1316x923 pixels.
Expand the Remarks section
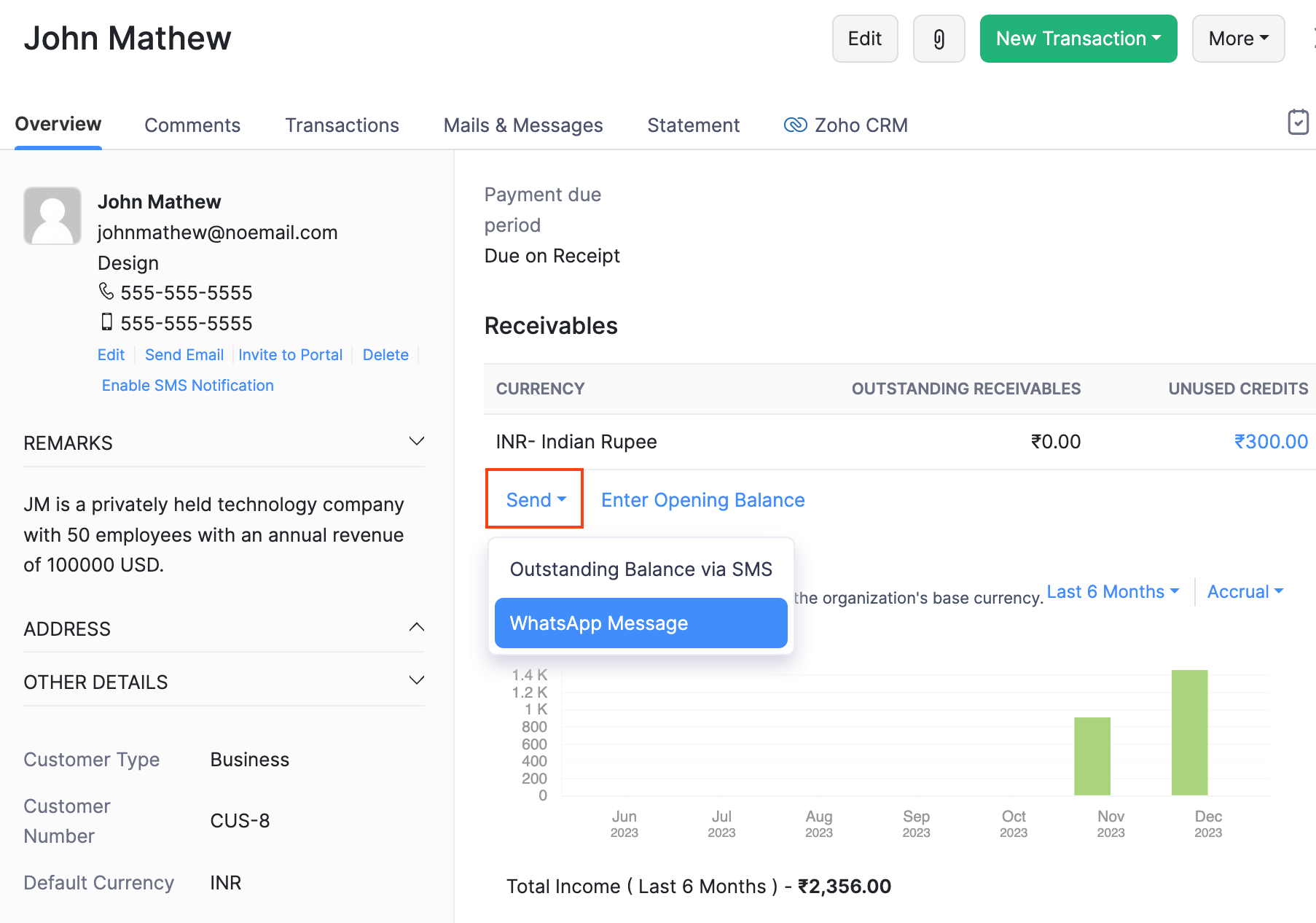coord(416,440)
